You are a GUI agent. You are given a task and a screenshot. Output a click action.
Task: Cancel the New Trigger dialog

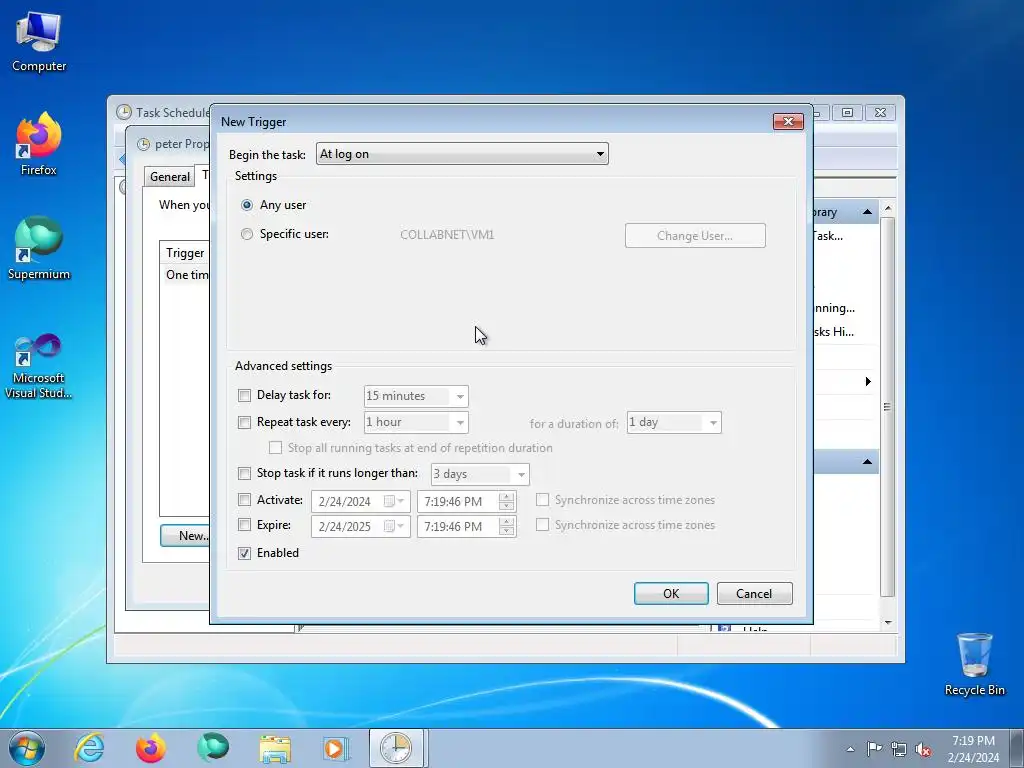click(x=754, y=594)
